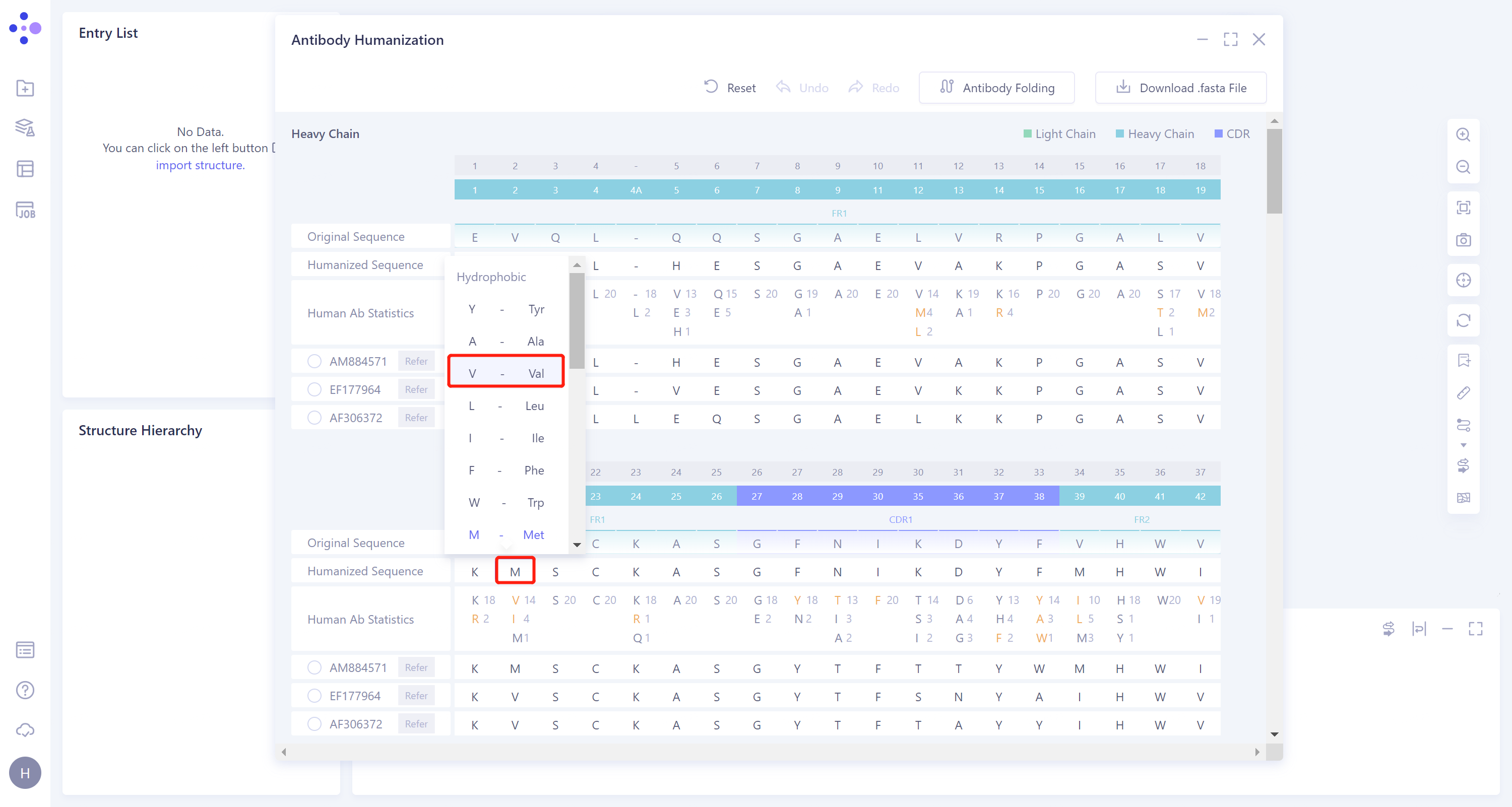Image resolution: width=1512 pixels, height=807 pixels.
Task: Take a snapshot with the camera icon
Action: 1463,240
